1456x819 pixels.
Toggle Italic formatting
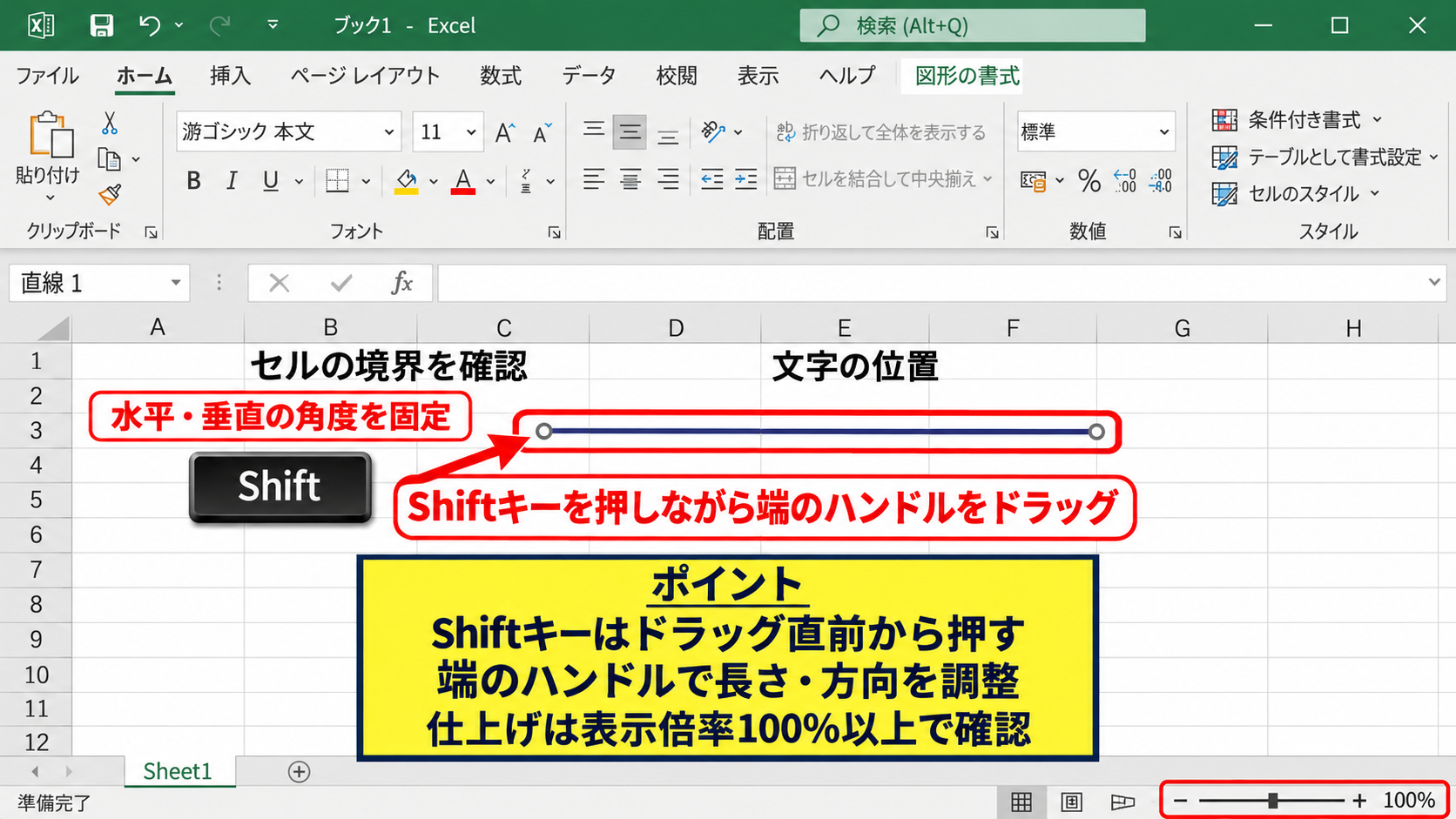coord(232,181)
